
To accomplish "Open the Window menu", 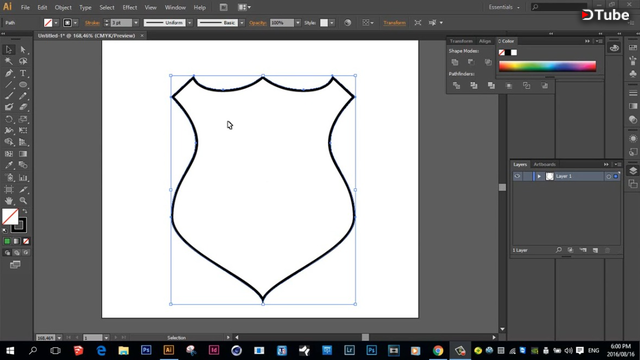I will [x=175, y=7].
